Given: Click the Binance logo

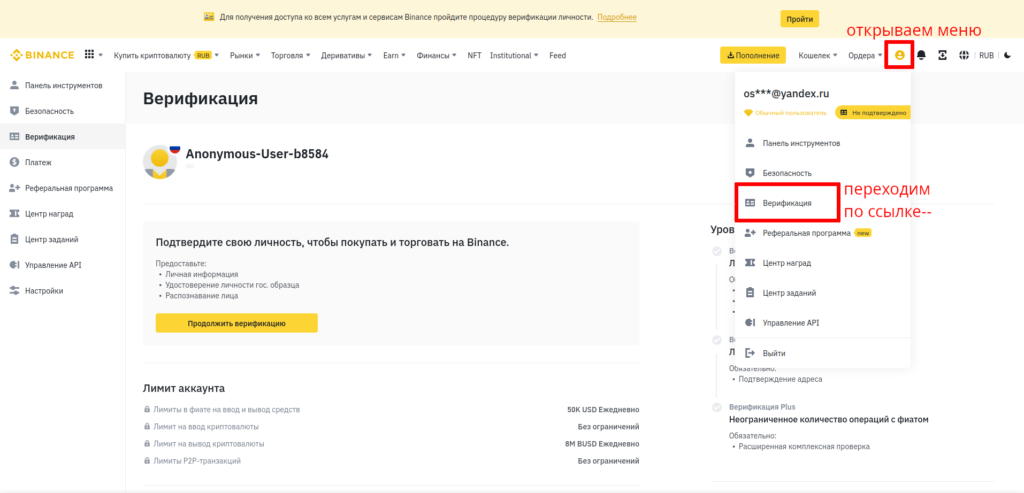Looking at the screenshot, I should tap(42, 56).
